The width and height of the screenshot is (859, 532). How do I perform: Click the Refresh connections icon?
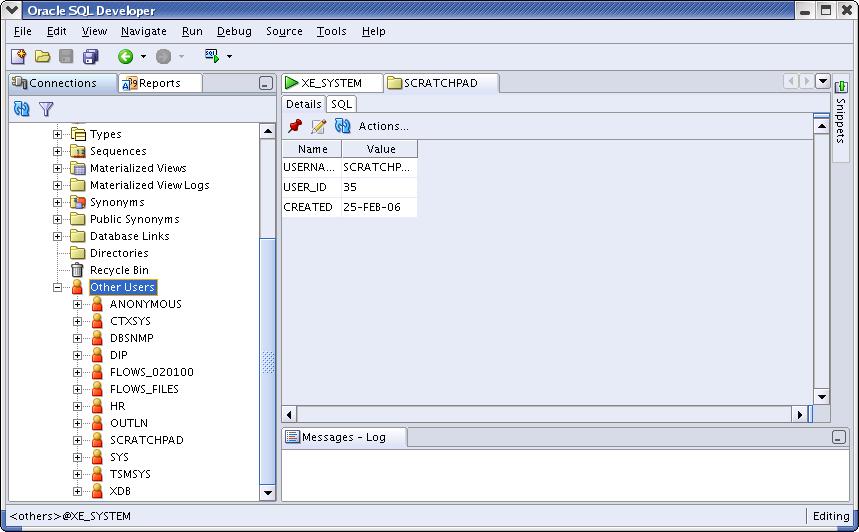pyautogui.click(x=21, y=108)
